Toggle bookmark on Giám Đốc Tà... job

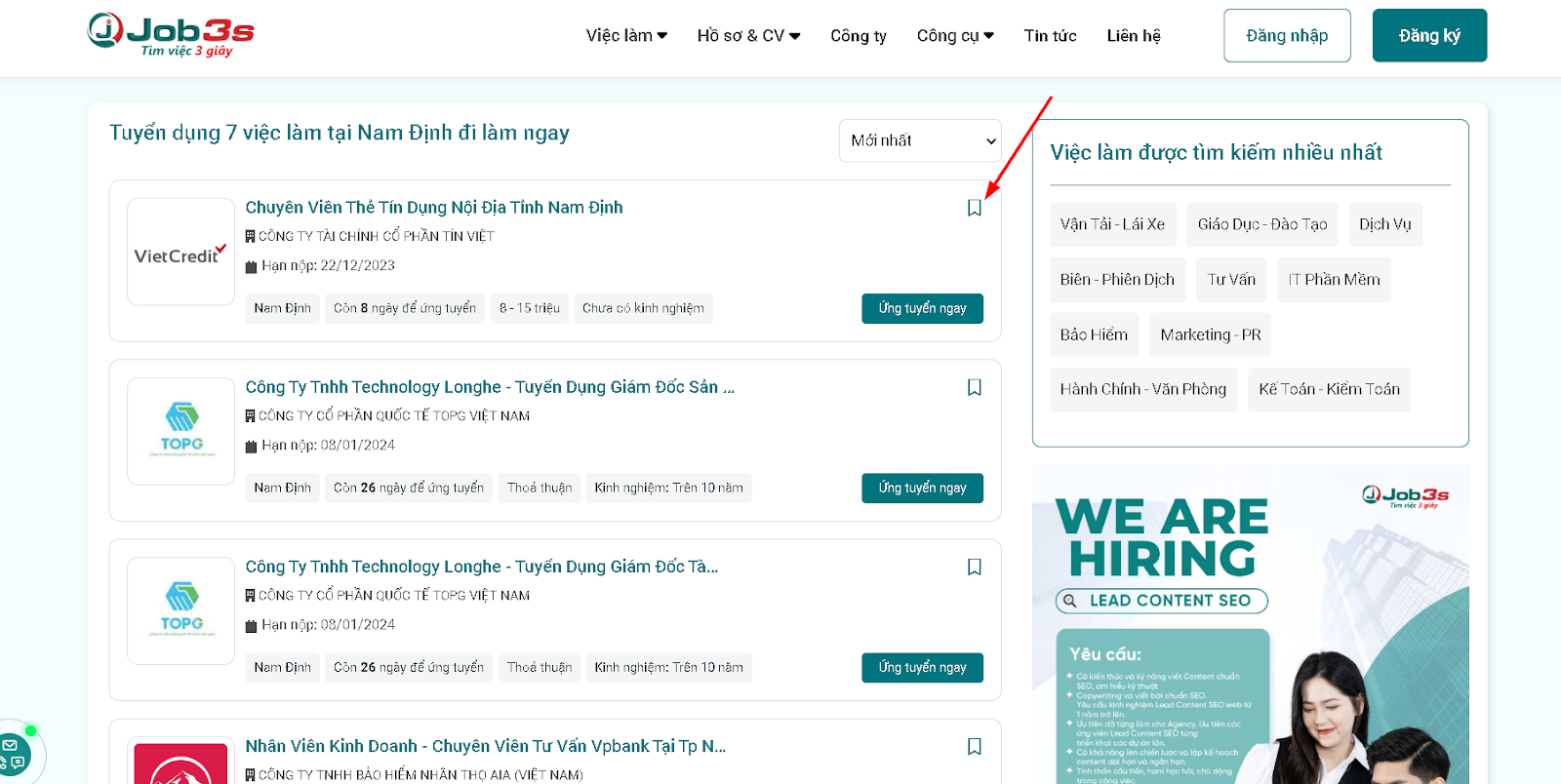[974, 567]
